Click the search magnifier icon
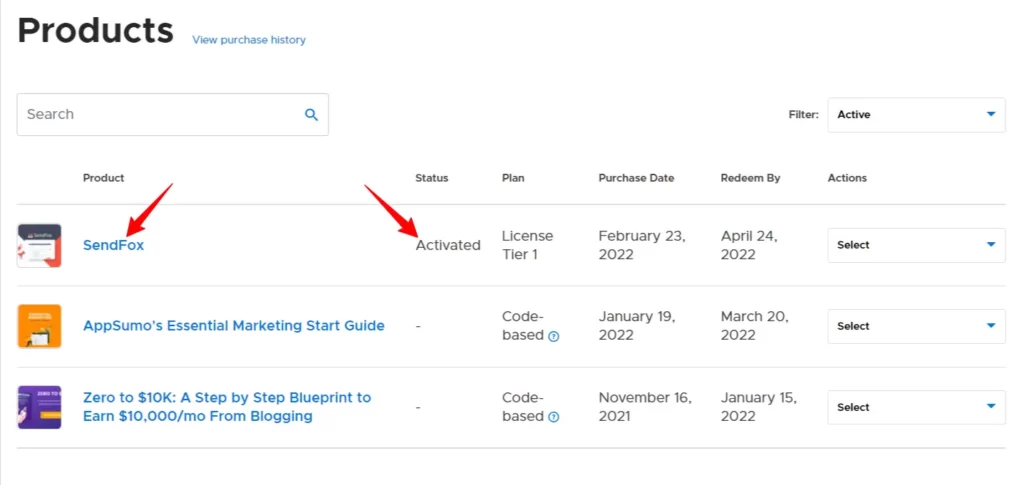1024x485 pixels. tap(311, 115)
